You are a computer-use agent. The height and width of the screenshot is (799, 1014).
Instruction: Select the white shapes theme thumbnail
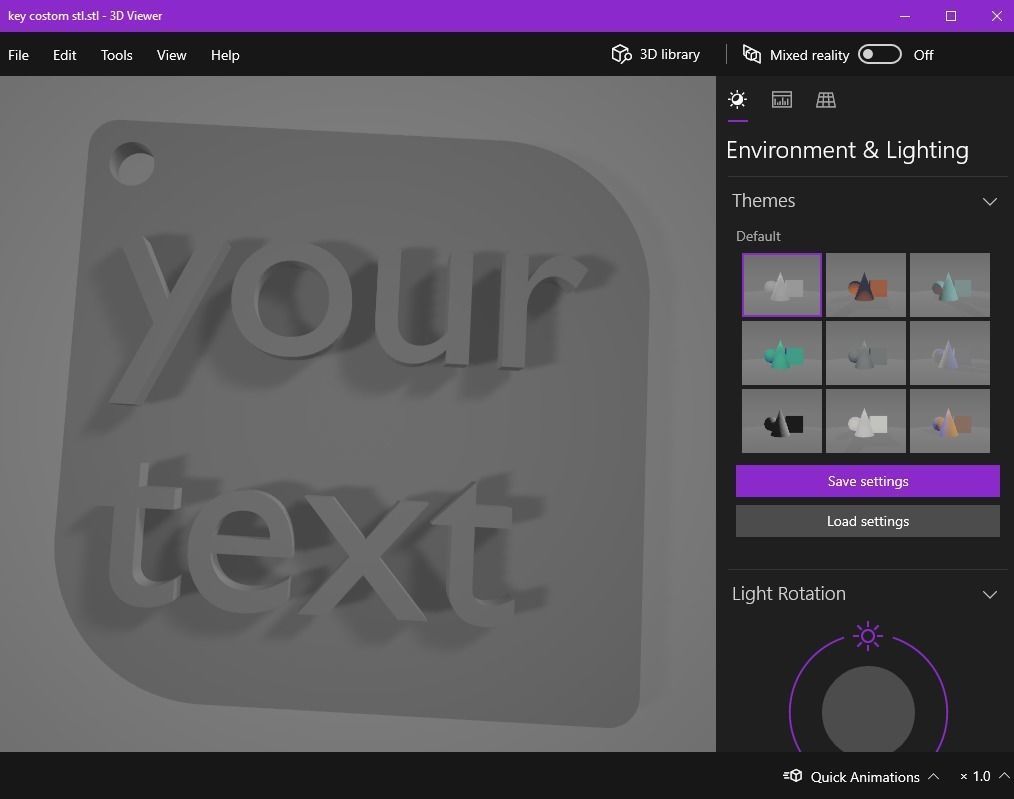click(866, 421)
